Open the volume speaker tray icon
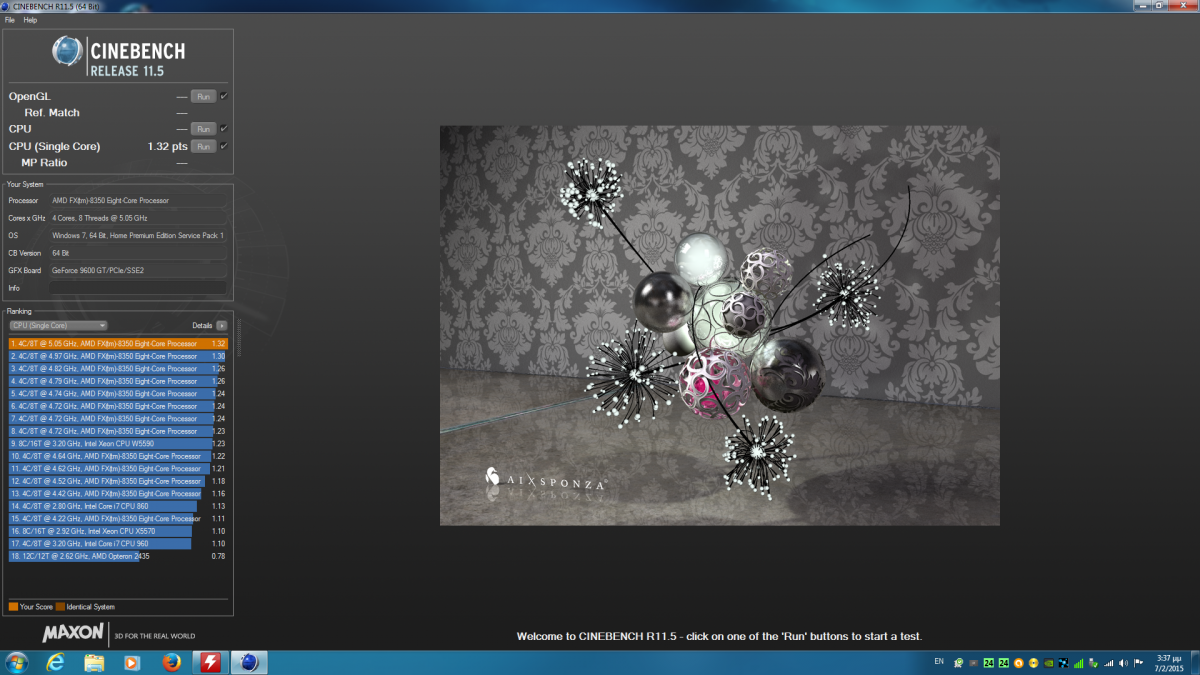 pos(1123,663)
